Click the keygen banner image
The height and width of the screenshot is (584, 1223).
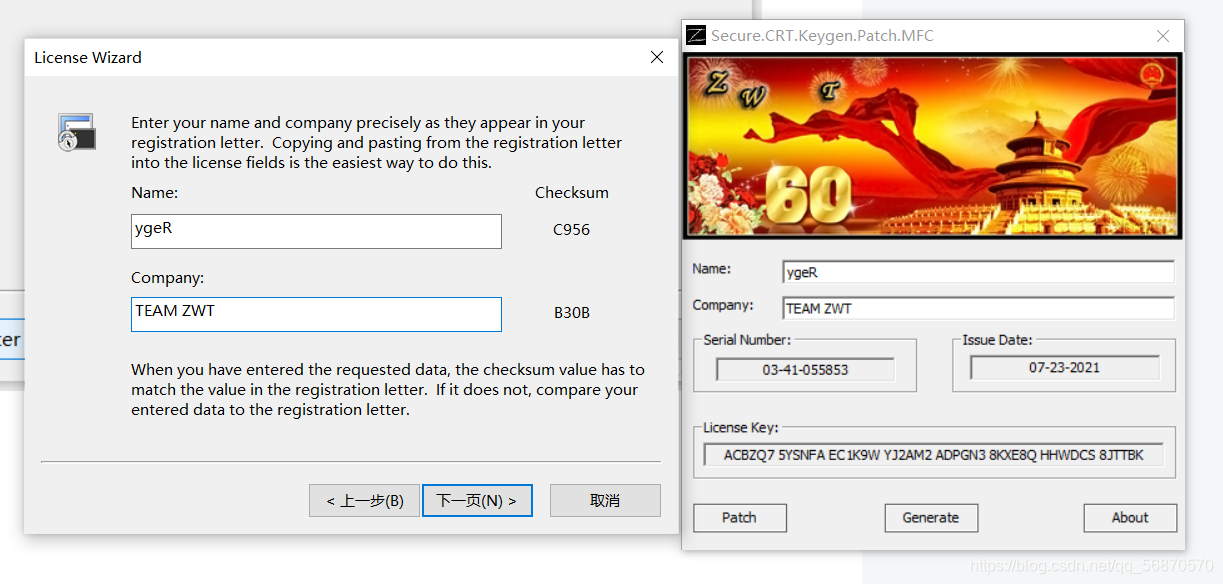(x=933, y=146)
